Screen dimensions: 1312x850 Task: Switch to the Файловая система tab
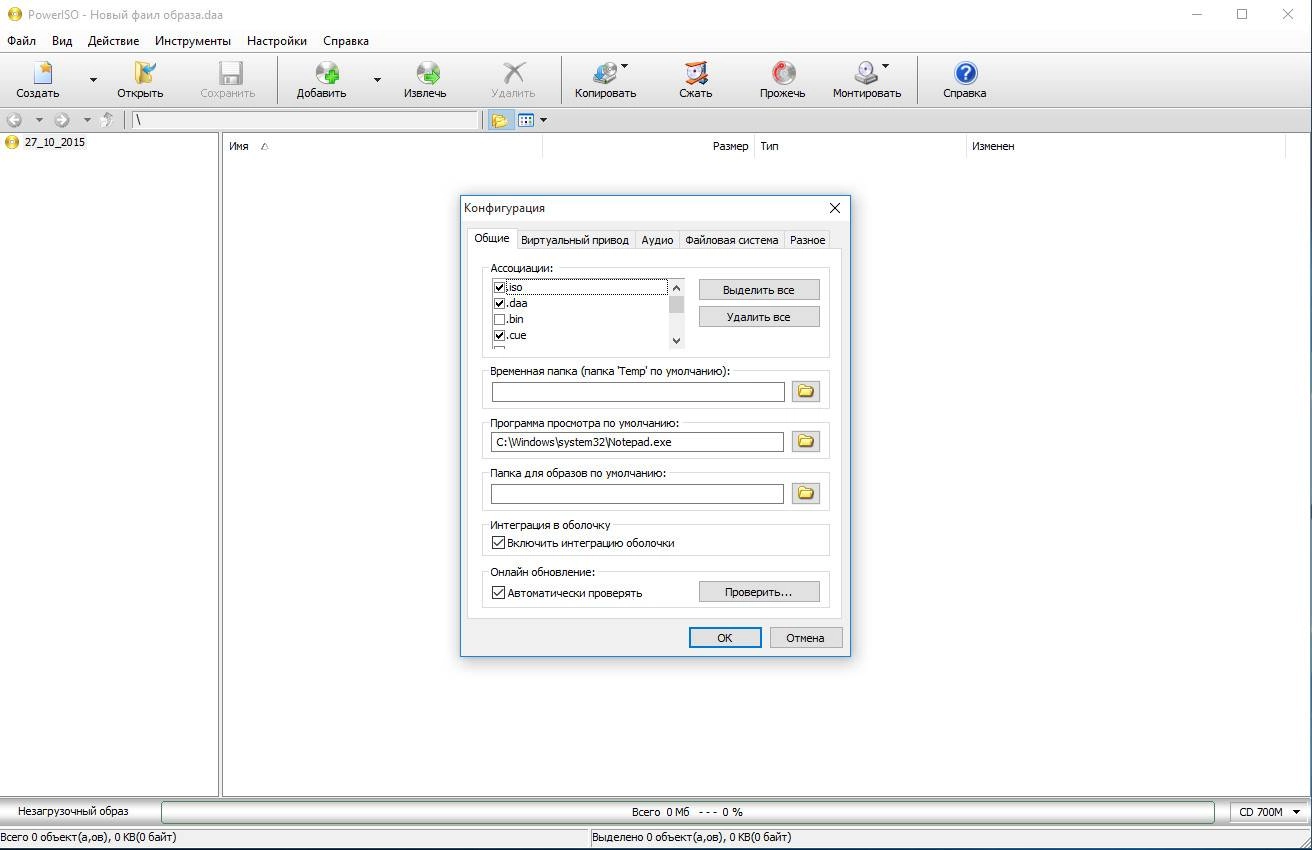point(731,240)
